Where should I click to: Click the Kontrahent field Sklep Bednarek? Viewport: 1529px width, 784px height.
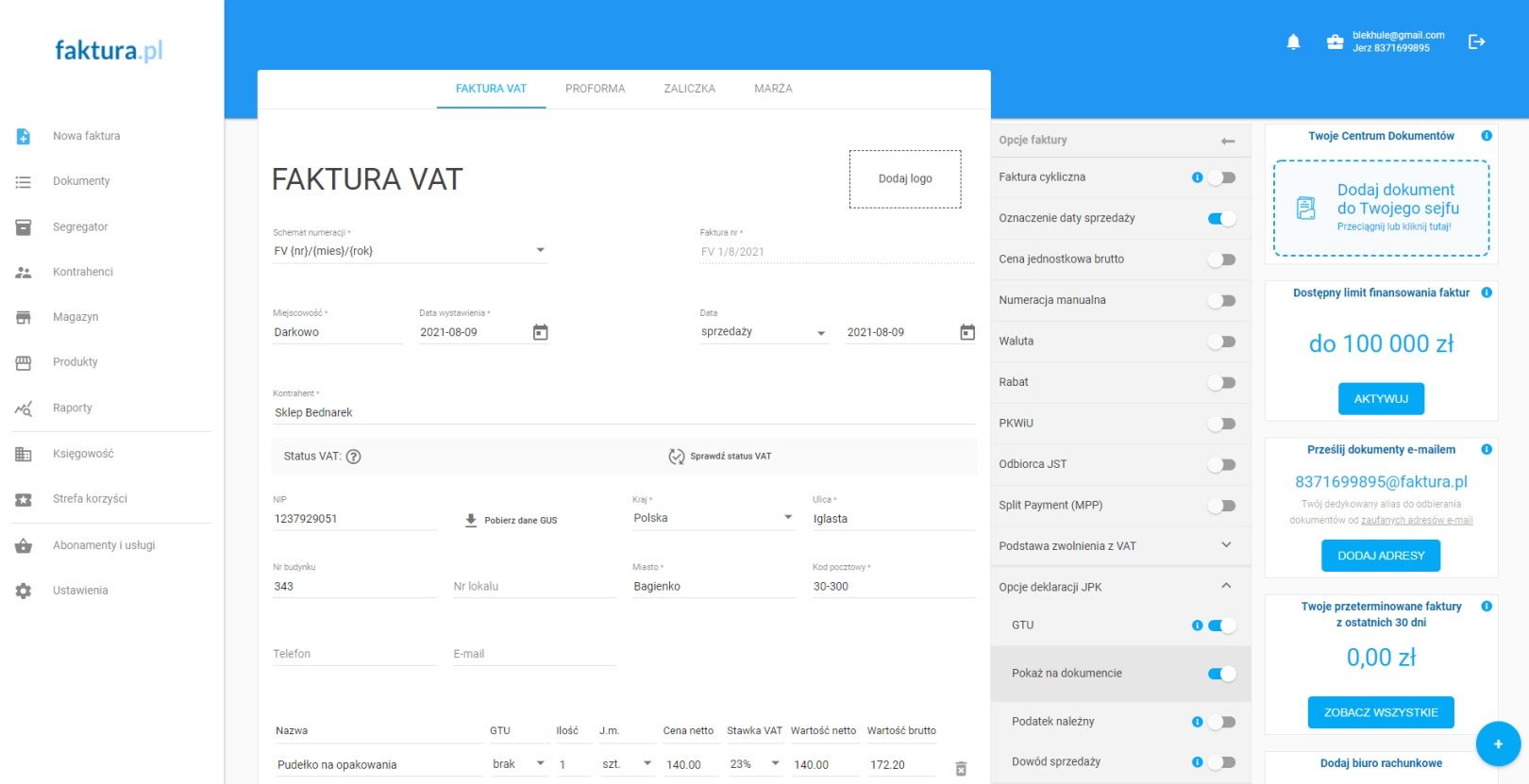624,412
